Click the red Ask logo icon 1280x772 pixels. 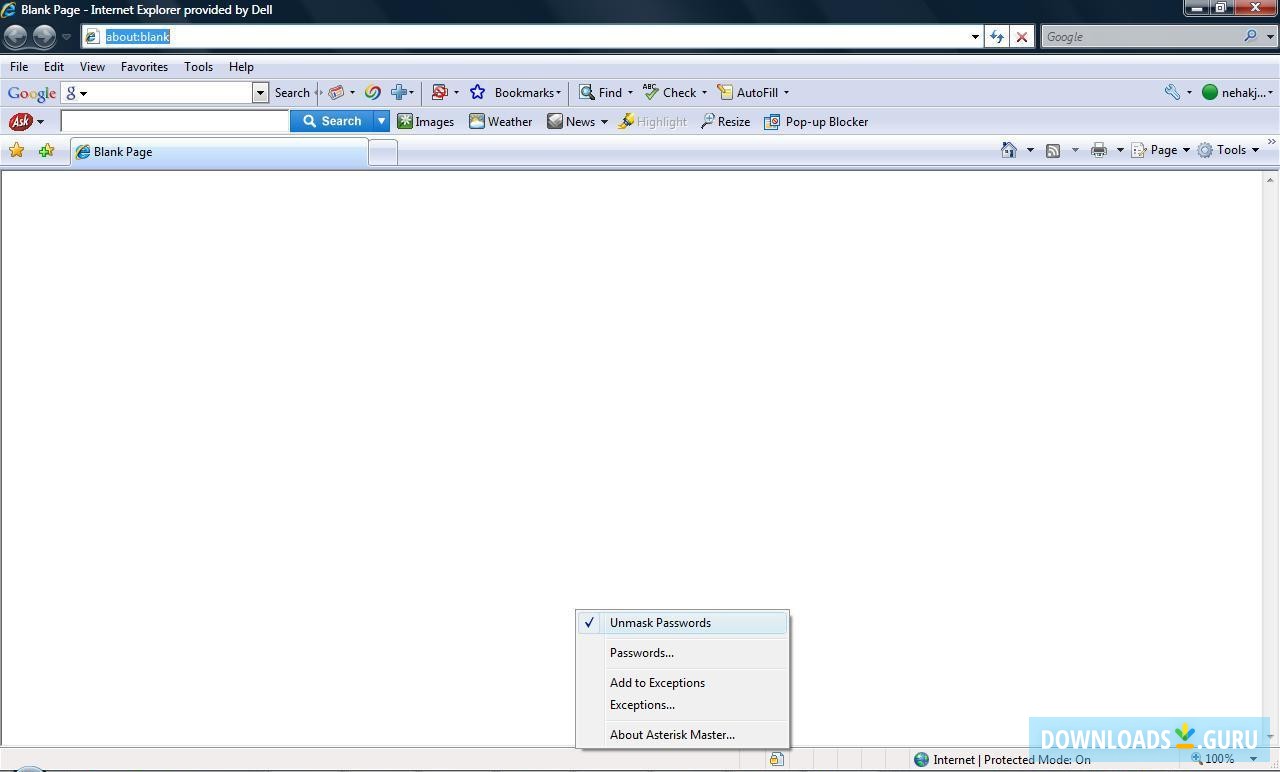click(x=20, y=122)
